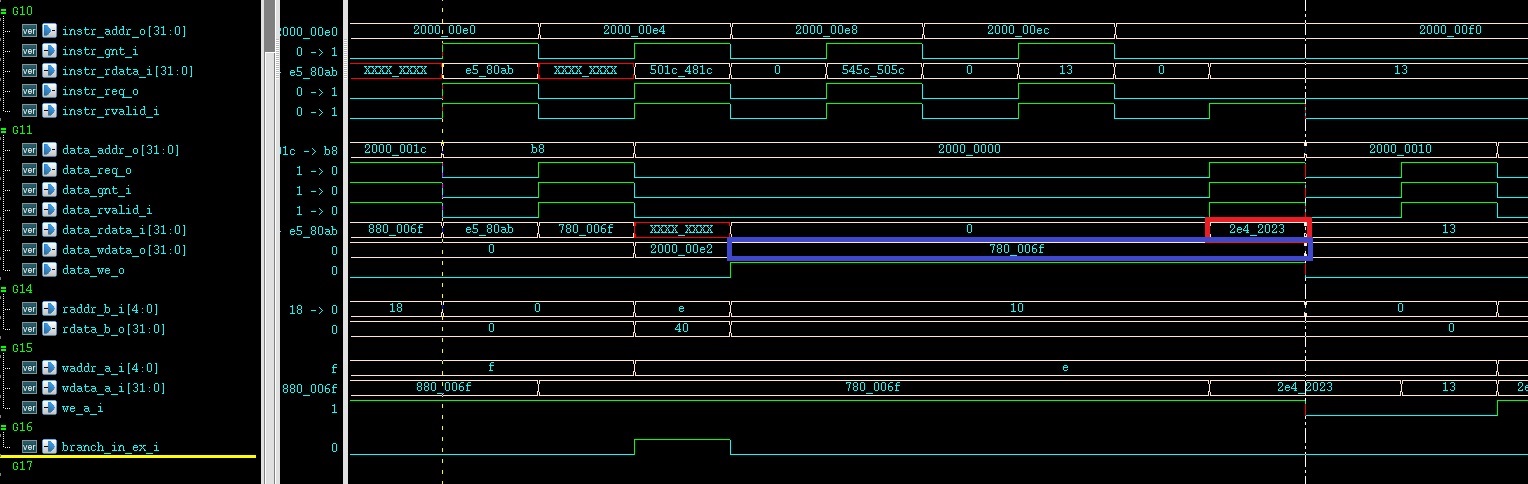Screen dimensions: 1528x484
Task: Click the bus icon beside data_rdata_i[31:0]
Action: click(48, 230)
